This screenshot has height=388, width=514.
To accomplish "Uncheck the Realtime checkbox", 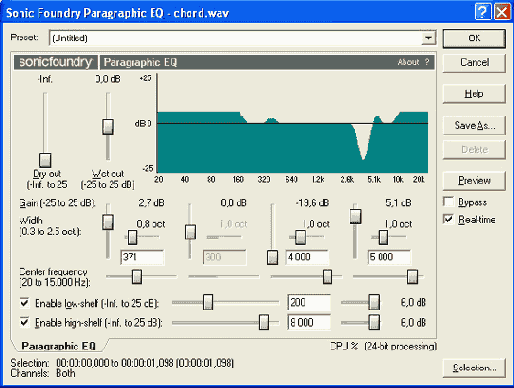I will click(x=449, y=219).
